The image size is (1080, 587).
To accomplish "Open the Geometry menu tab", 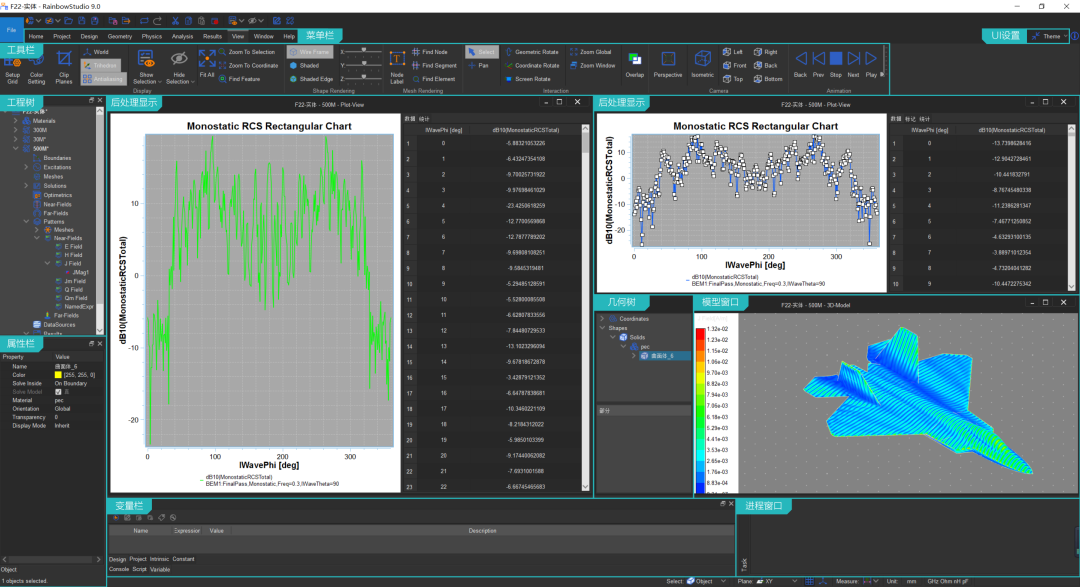I will click(120, 37).
